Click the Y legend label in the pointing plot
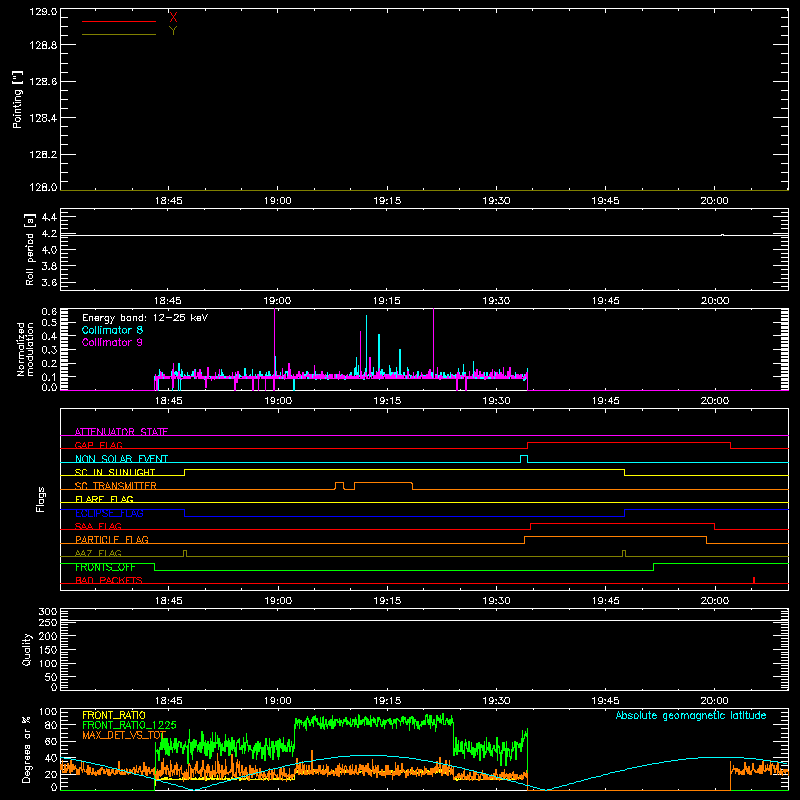The image size is (800, 800). pos(173,31)
